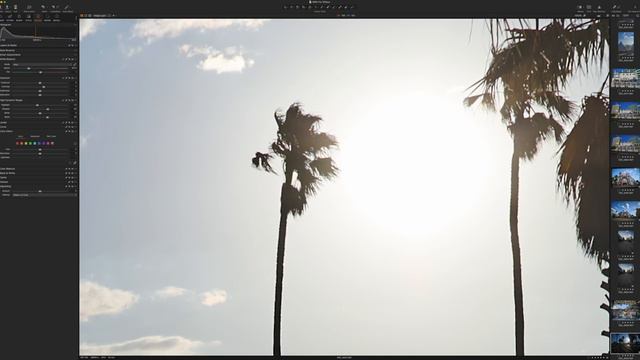Select the purple swatch in Color Editor
Screen dimensions: 640x360
(x=44, y=143)
